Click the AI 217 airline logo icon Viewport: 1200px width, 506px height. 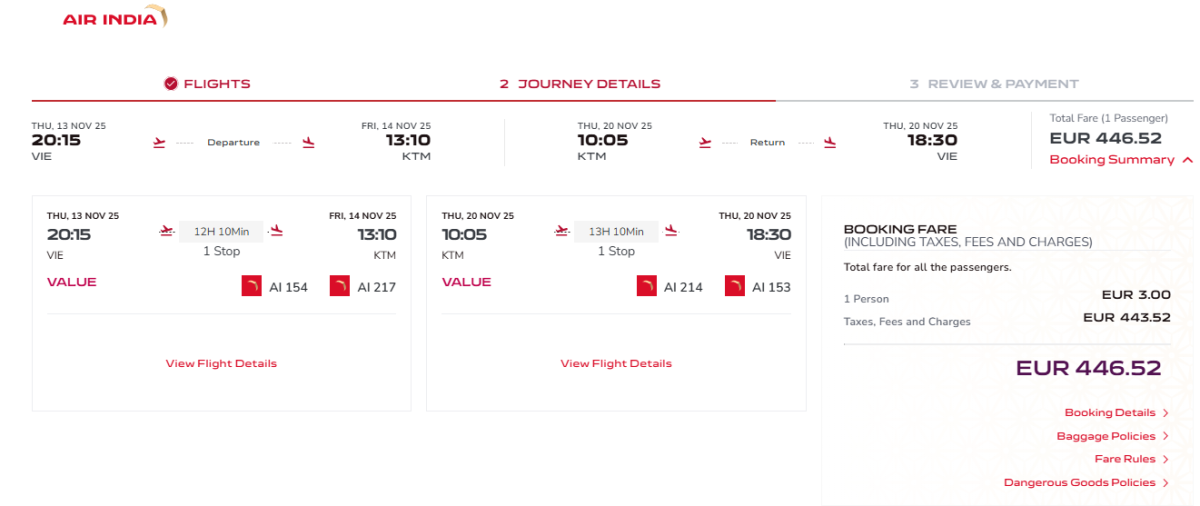point(340,287)
